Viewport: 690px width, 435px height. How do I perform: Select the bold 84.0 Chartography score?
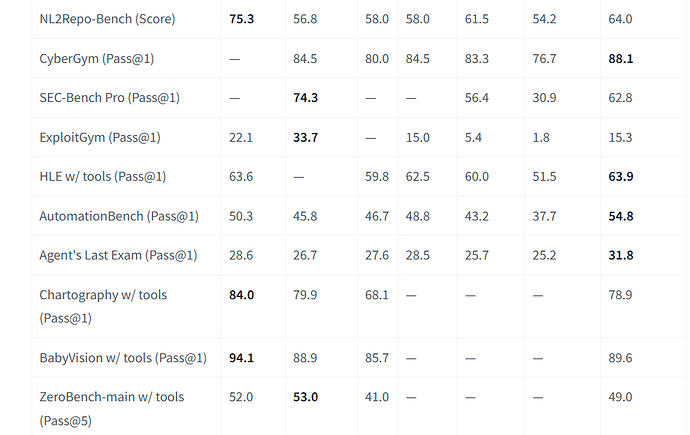tap(242, 295)
